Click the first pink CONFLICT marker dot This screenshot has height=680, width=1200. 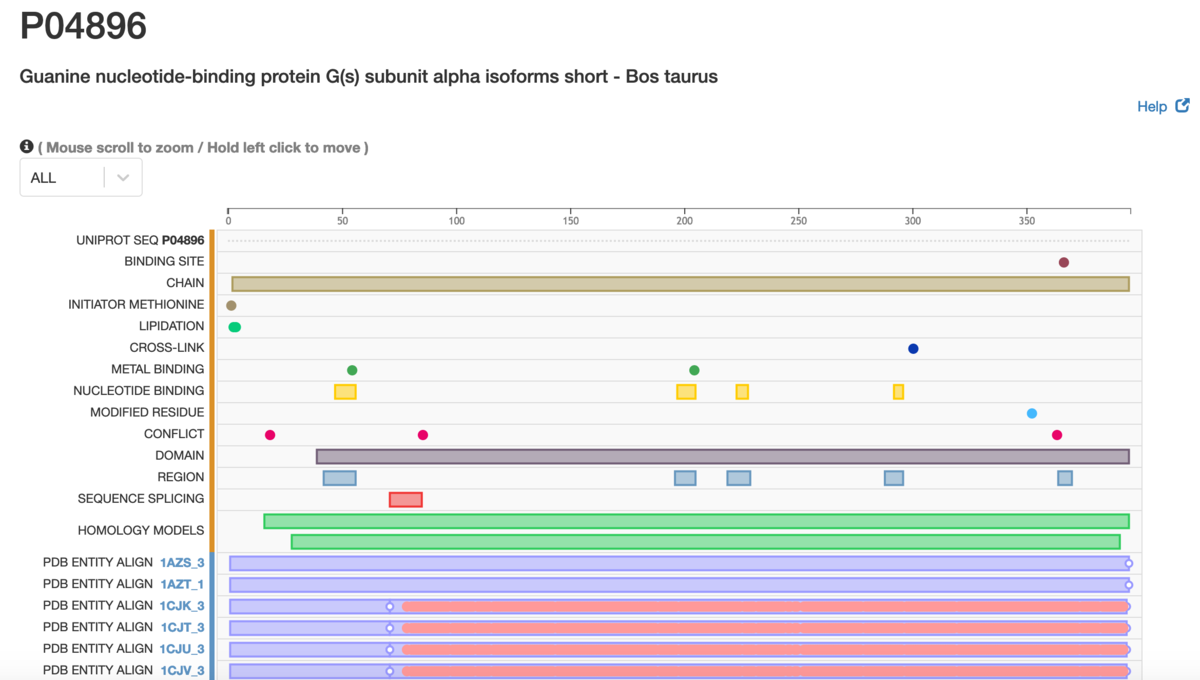270,435
